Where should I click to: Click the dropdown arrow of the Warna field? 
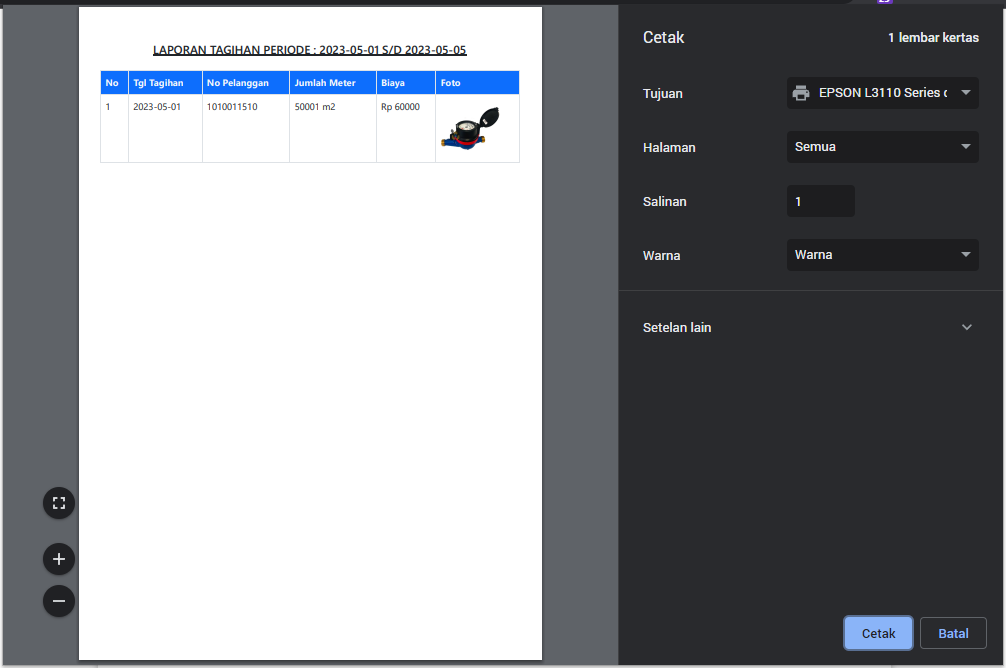click(x=966, y=254)
